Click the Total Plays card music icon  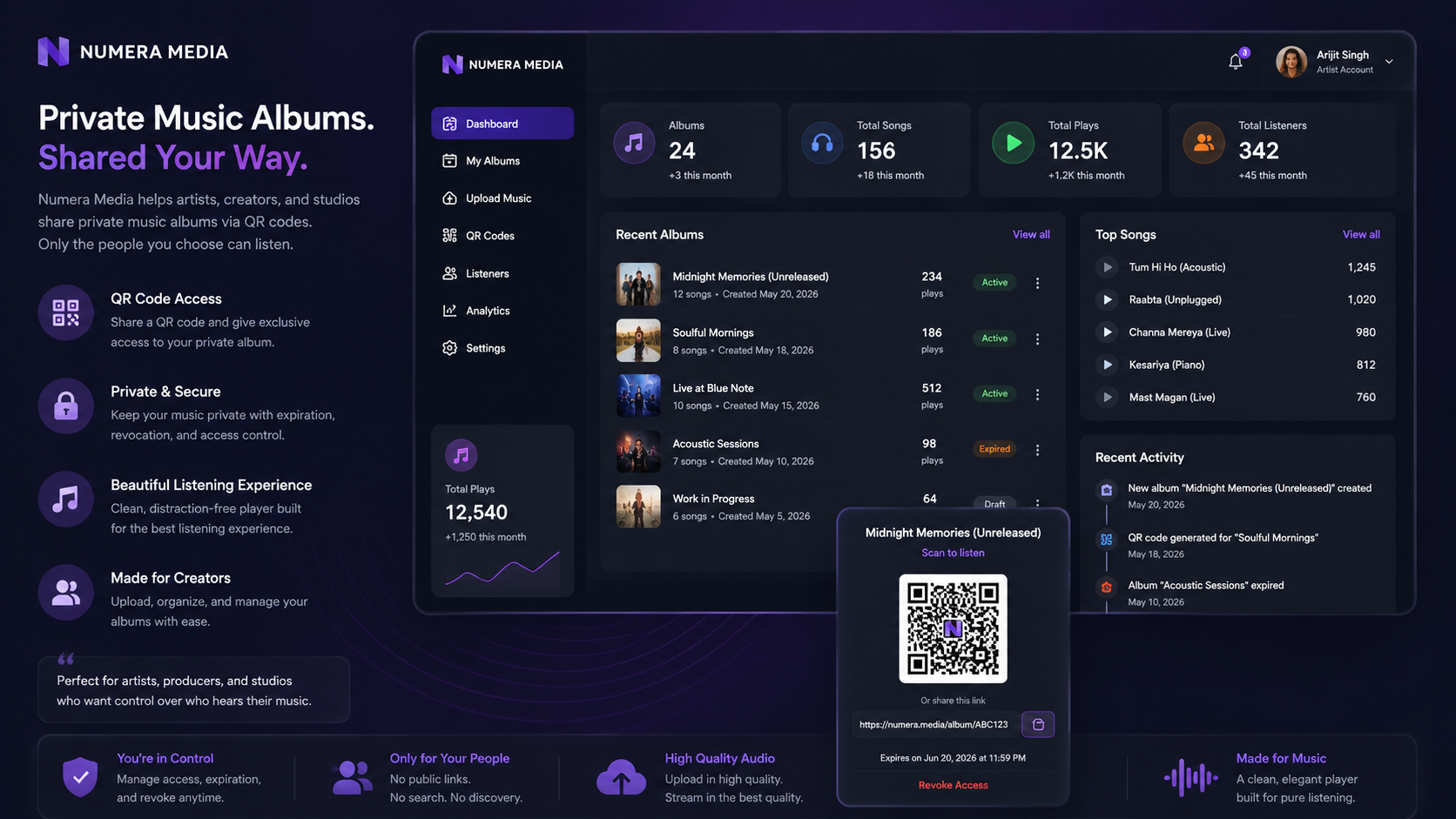pos(461,454)
